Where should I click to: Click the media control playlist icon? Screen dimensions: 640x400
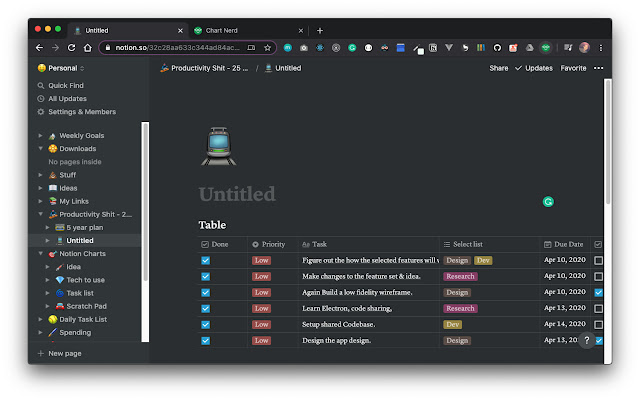click(568, 48)
